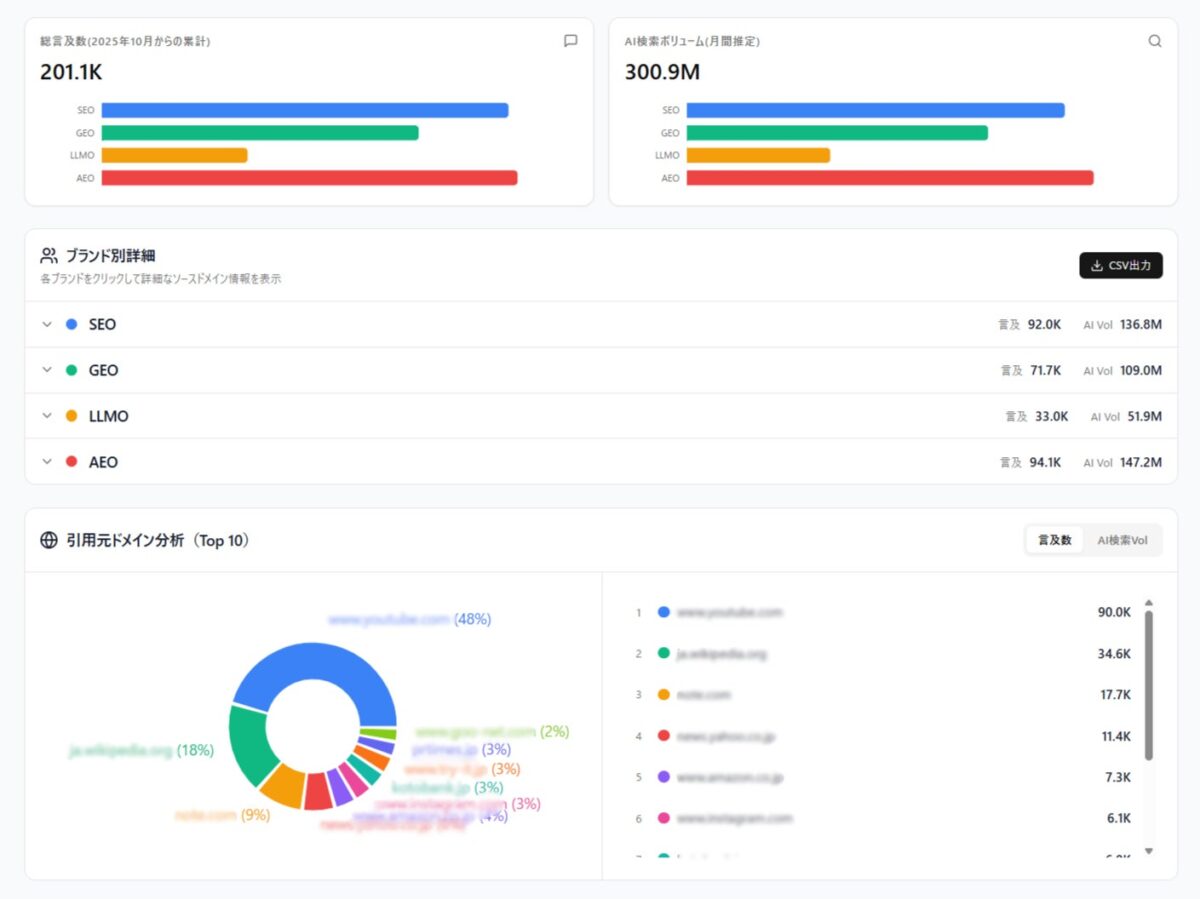Expand the LLMO brand row chevron
The width and height of the screenshot is (1200, 899).
pos(46,416)
